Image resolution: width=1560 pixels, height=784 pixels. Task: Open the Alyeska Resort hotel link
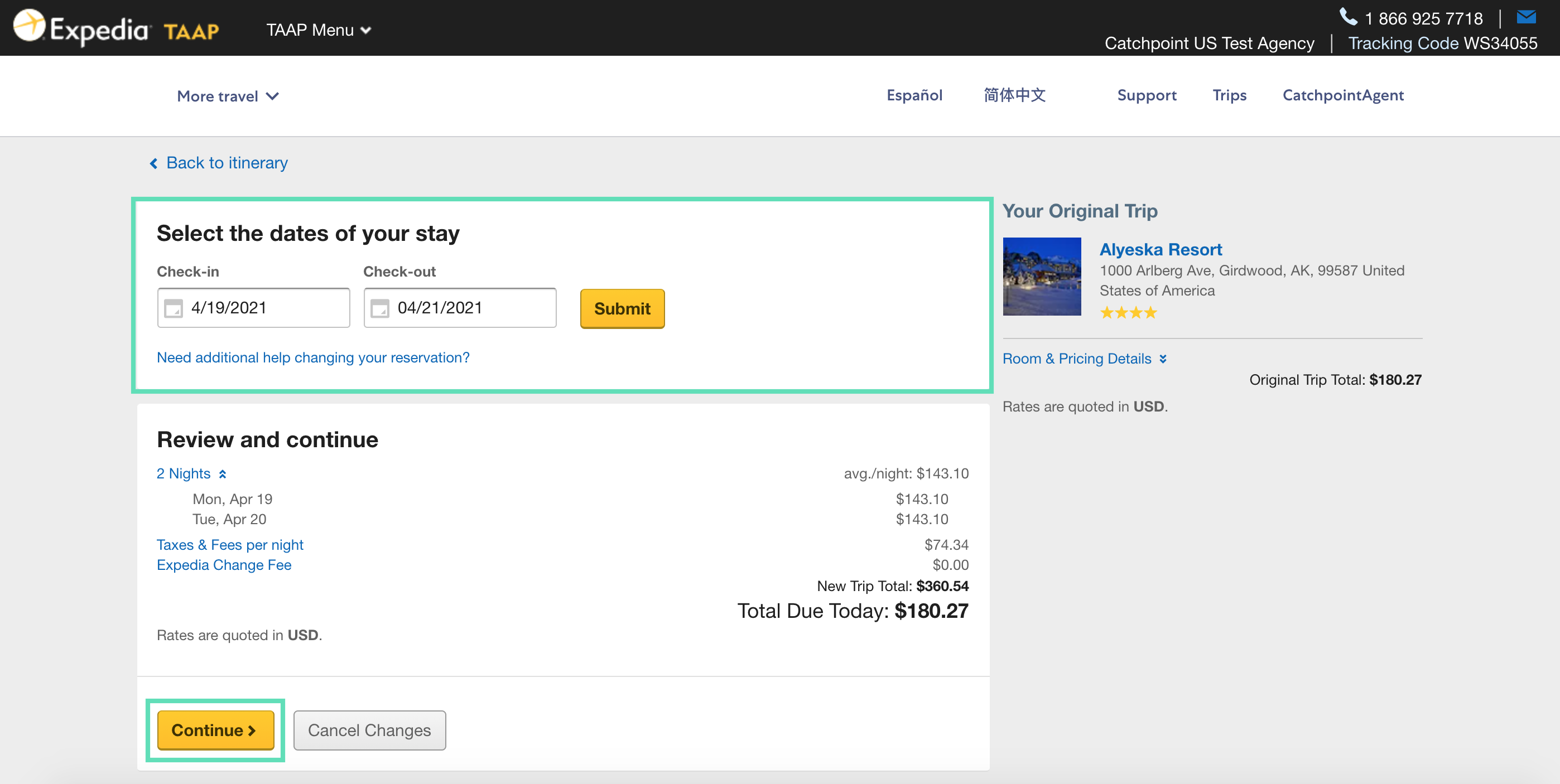click(1161, 249)
